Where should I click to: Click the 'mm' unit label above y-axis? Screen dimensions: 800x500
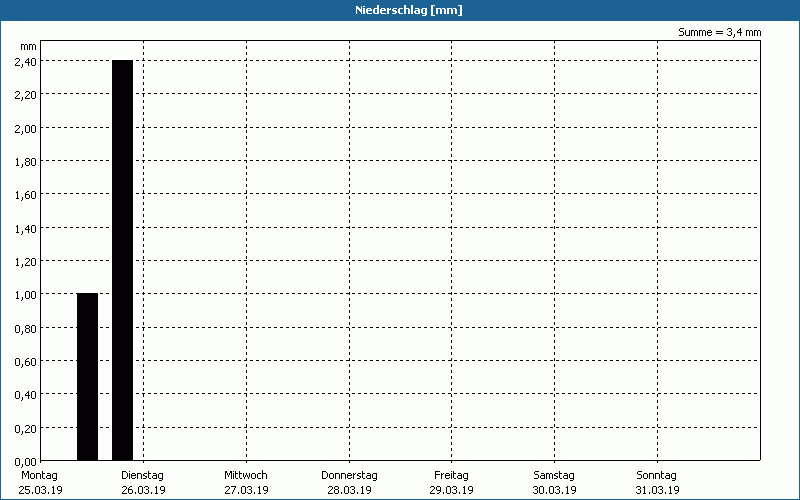tap(29, 46)
